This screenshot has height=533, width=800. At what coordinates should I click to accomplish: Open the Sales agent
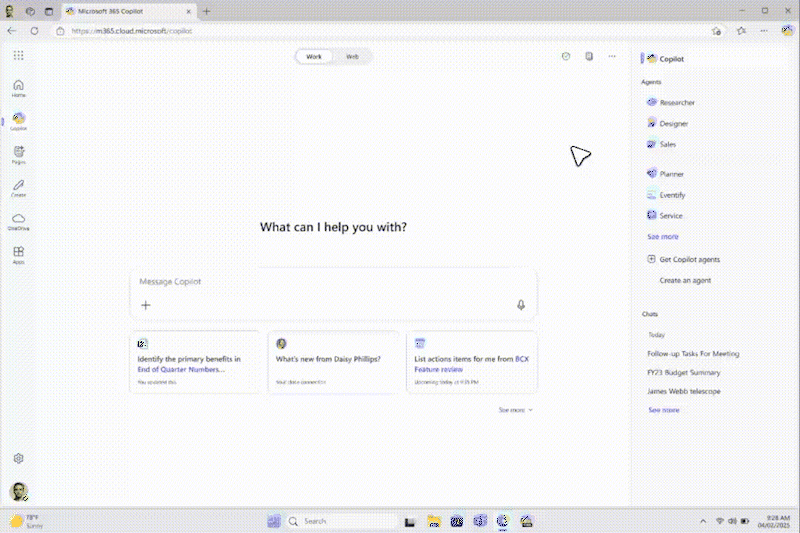661,144
